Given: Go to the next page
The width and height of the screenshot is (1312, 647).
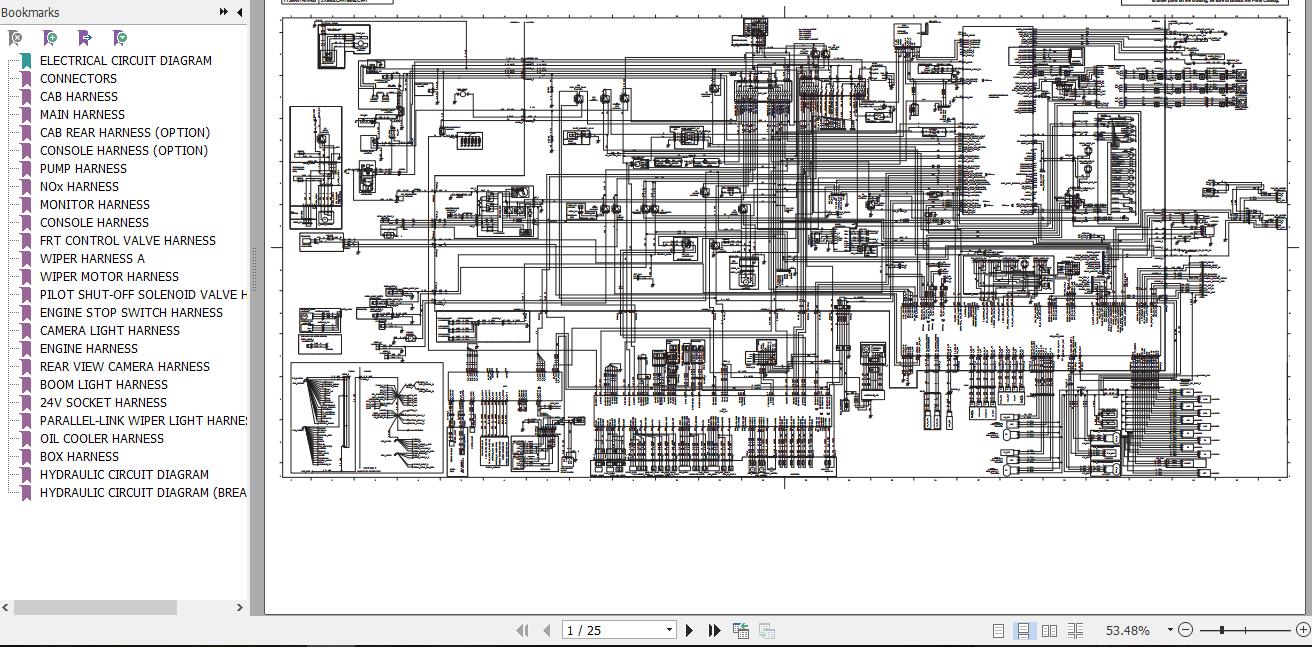Looking at the screenshot, I should click(x=689, y=630).
